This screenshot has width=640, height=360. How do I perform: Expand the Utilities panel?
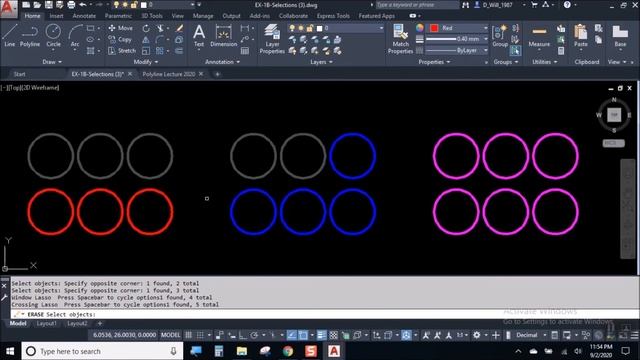544,62
